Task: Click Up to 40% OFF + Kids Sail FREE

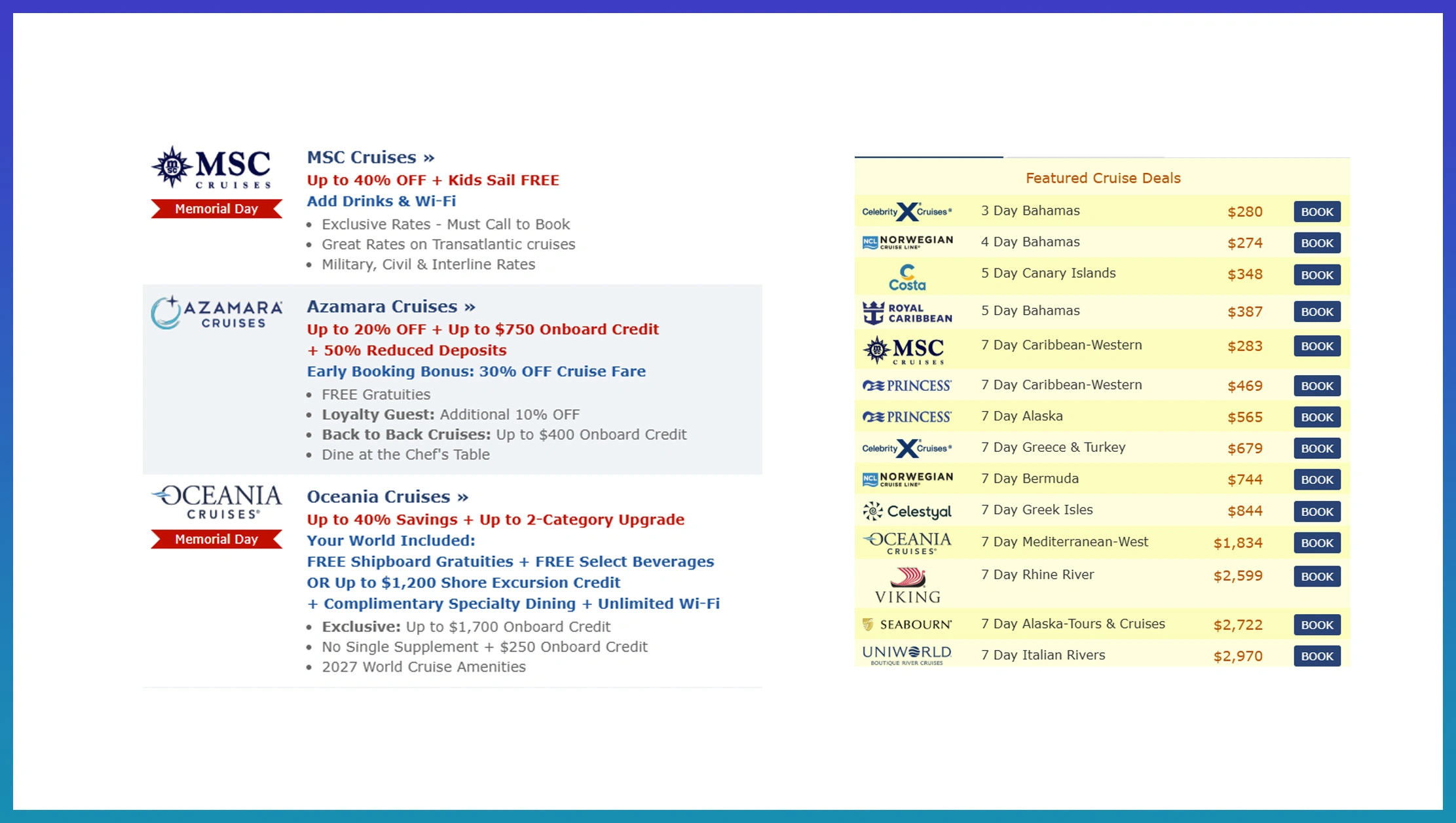Action: click(x=433, y=180)
